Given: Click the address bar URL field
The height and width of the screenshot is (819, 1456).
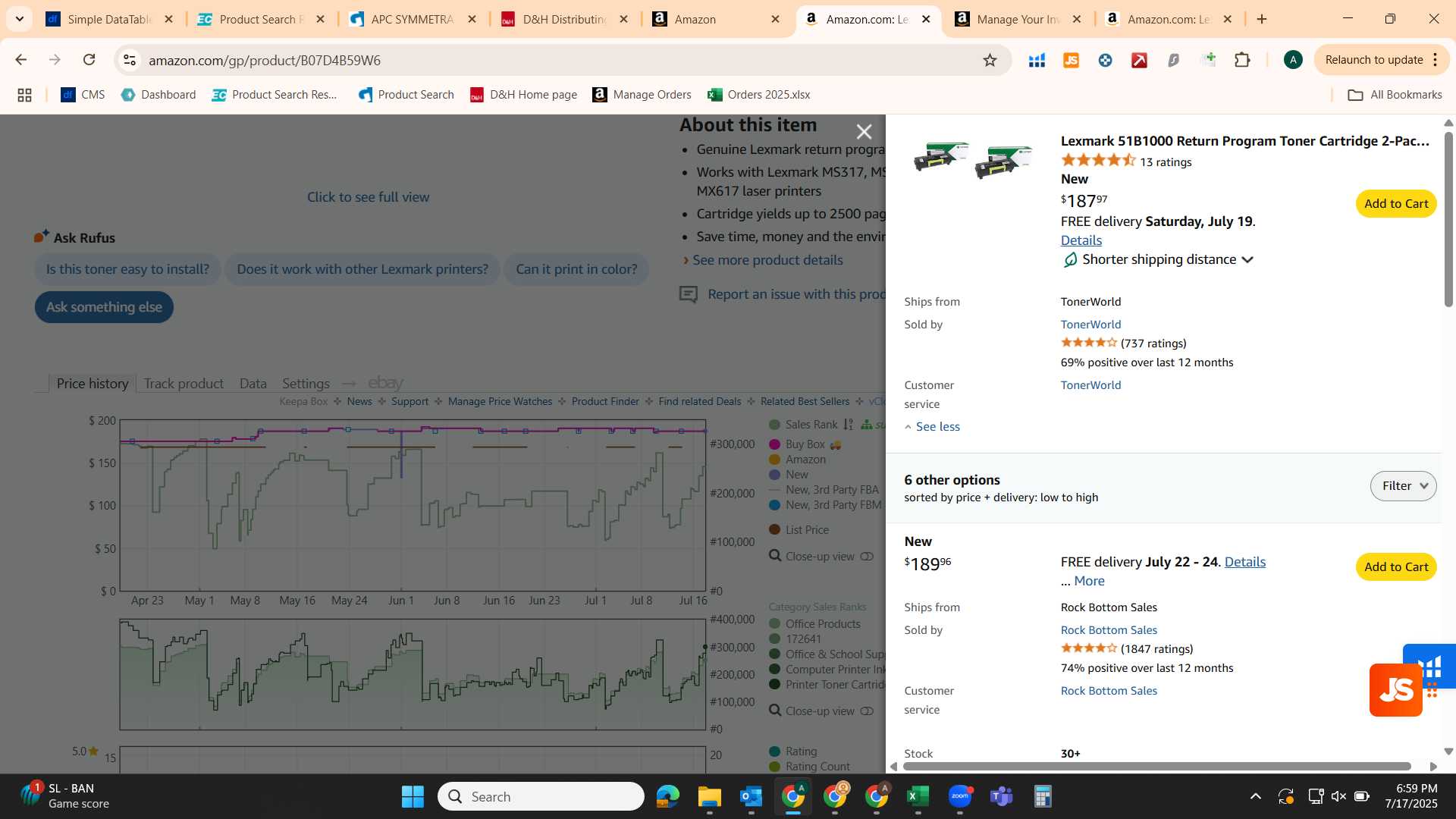Looking at the screenshot, I should click(x=561, y=60).
